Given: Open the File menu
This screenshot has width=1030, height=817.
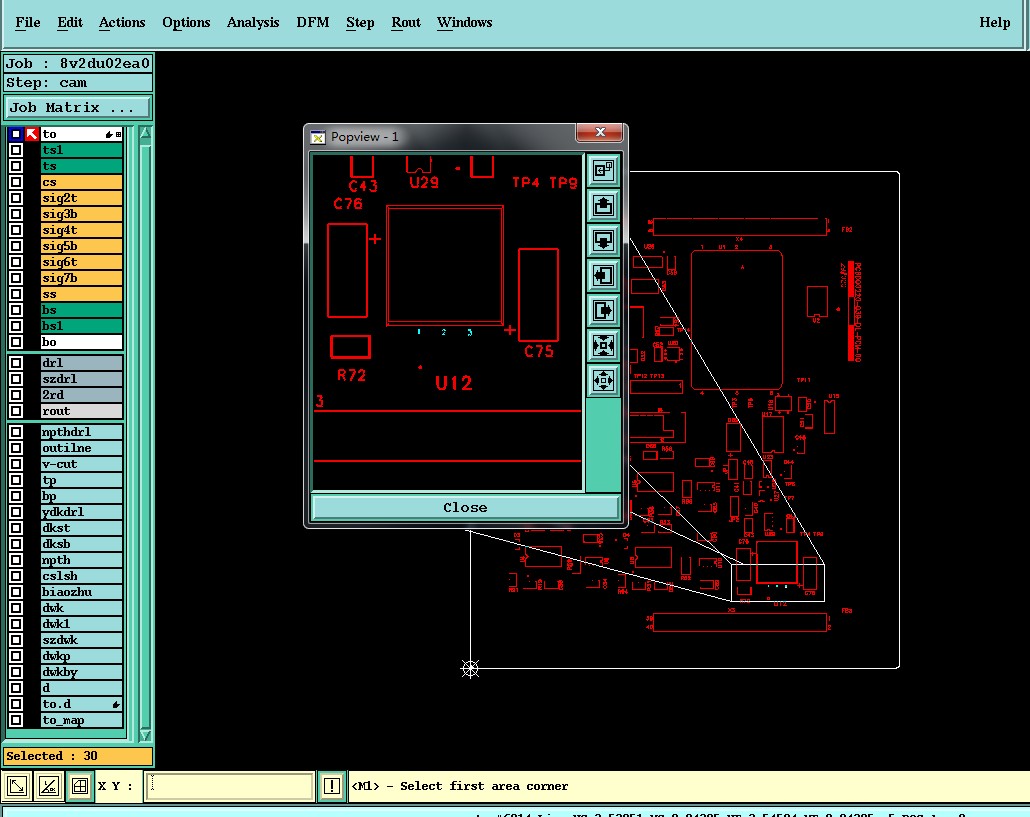Looking at the screenshot, I should click(28, 22).
